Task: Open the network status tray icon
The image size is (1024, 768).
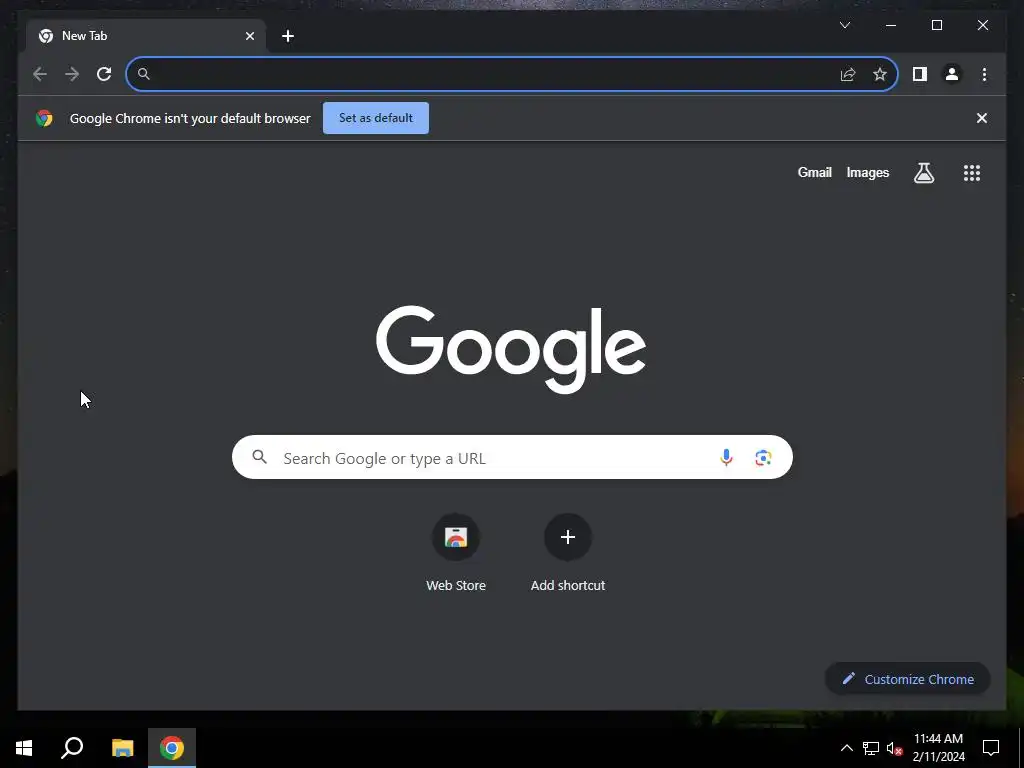Action: (x=871, y=748)
